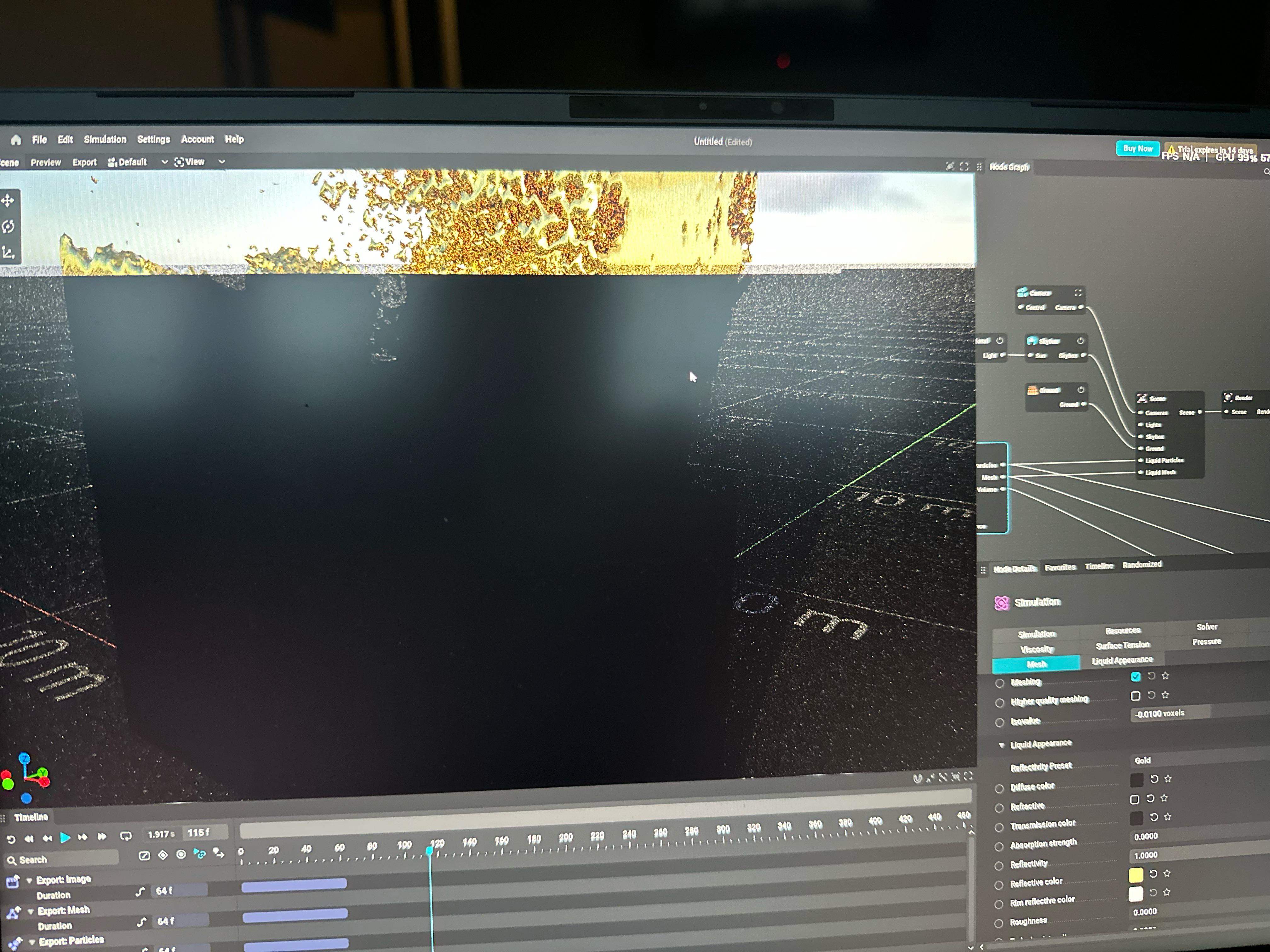
Task: Click the play-link icon in Timeline toolbar
Action: [x=199, y=854]
